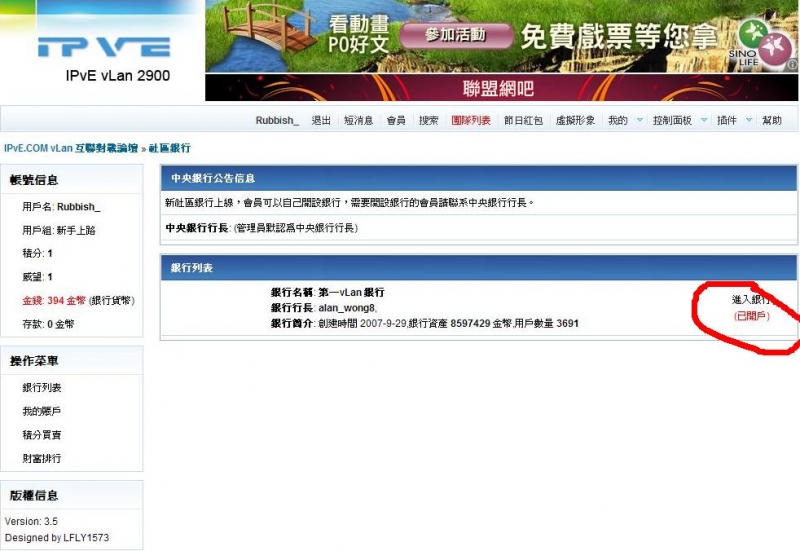Click the IPvE logo
Screen dimensions: 800x551
(x=104, y=47)
